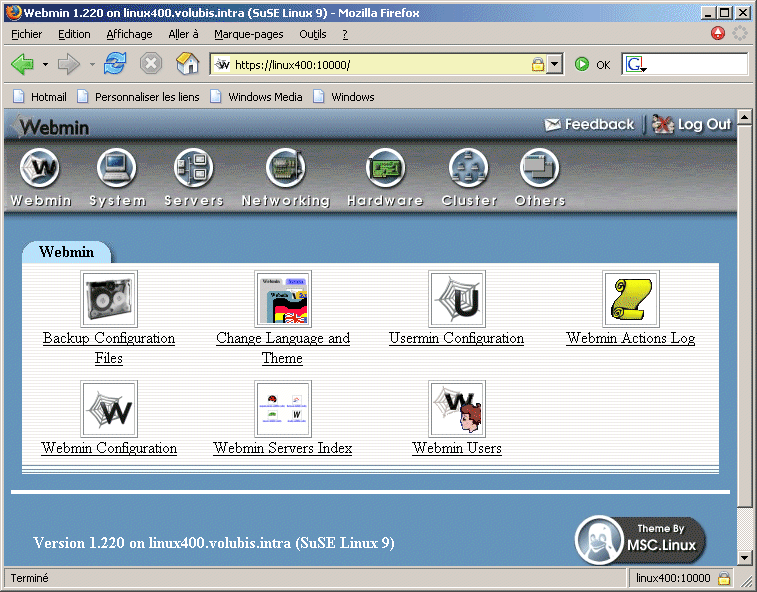This screenshot has width=757, height=592.
Task: Open the Hotmail bookmark
Action: pos(40,97)
